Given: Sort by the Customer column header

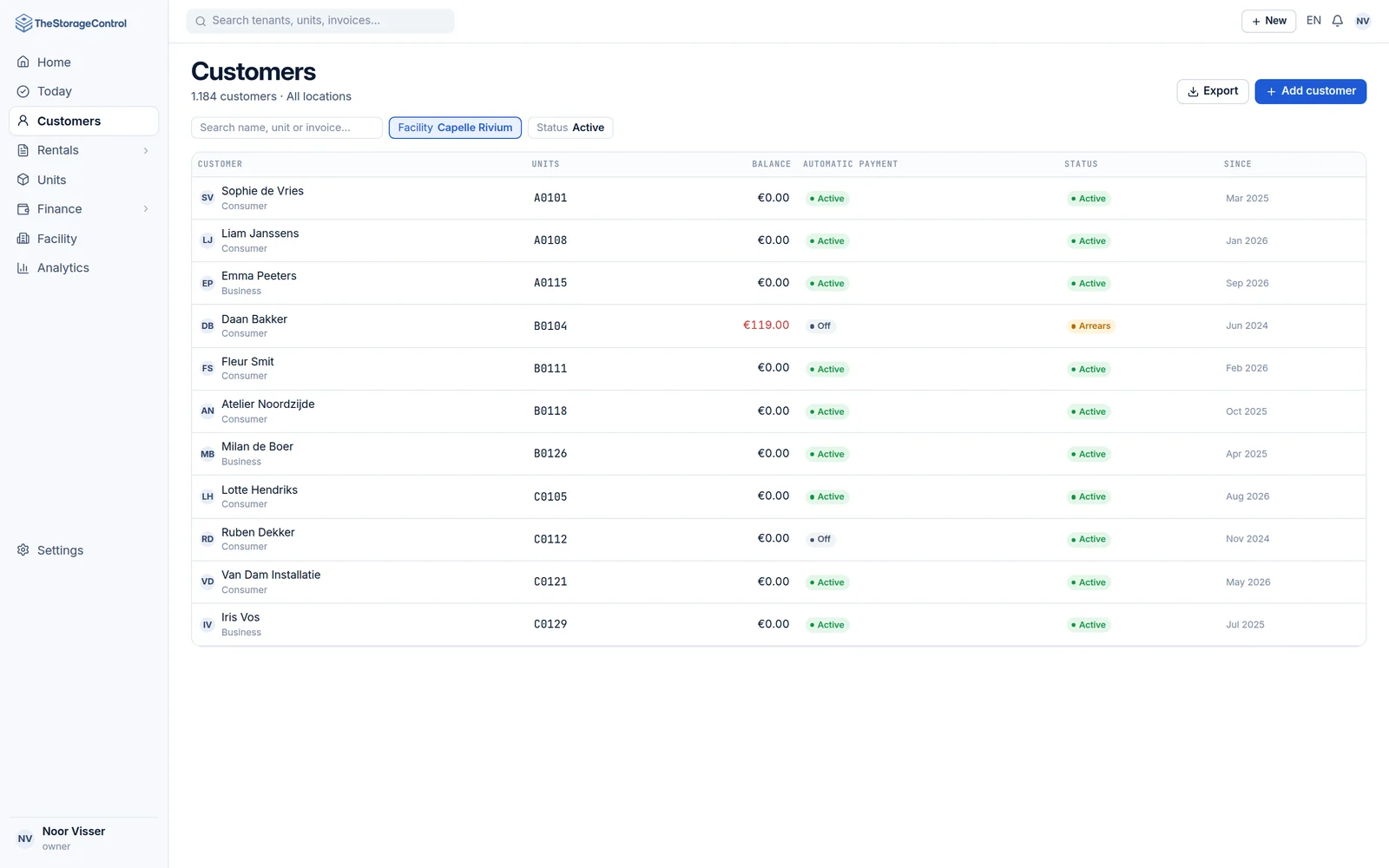Looking at the screenshot, I should pos(221,164).
